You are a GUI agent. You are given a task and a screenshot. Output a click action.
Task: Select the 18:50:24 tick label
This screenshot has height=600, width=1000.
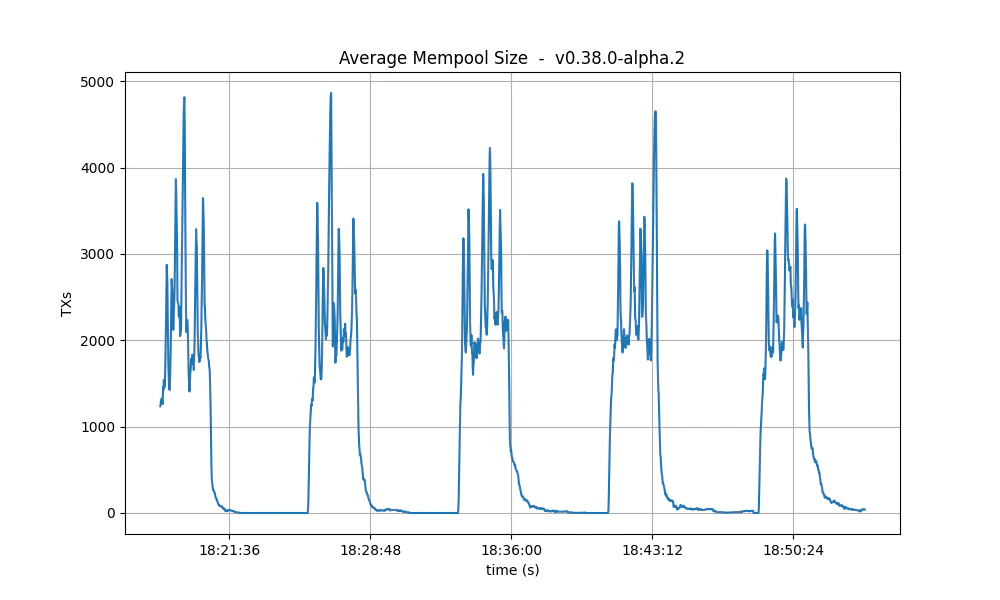pos(793,548)
